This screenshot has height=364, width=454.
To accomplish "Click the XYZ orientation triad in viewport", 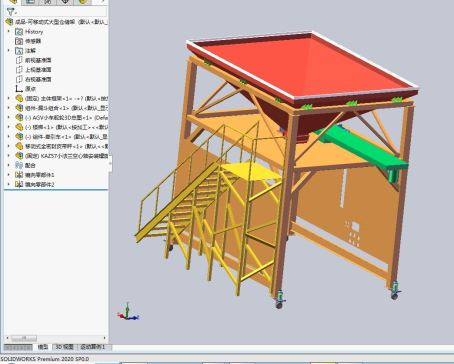I will pyautogui.click(x=128, y=312).
